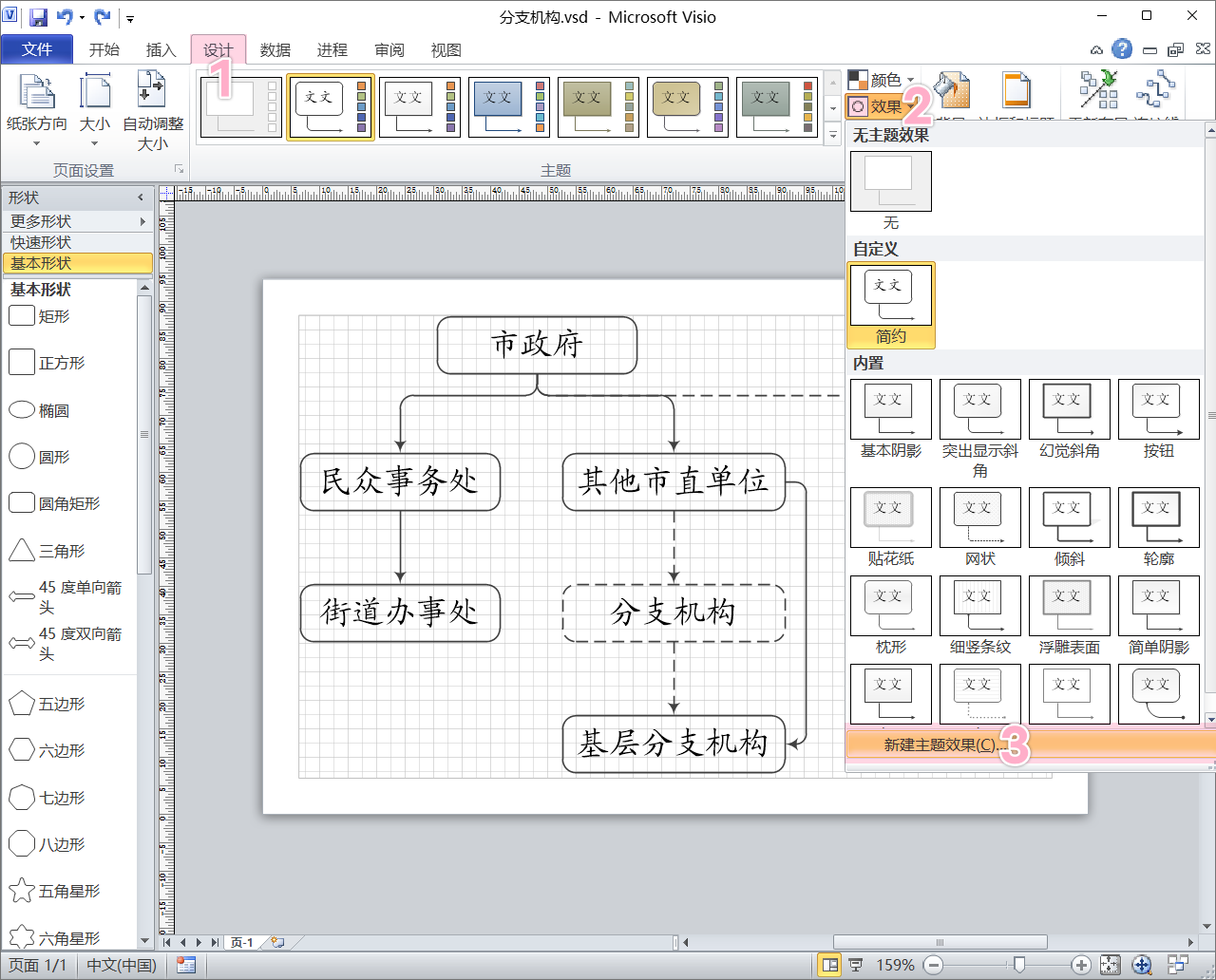1216x980 pixels.
Task: Click the Save icon in quick access toolbar
Action: 38,17
